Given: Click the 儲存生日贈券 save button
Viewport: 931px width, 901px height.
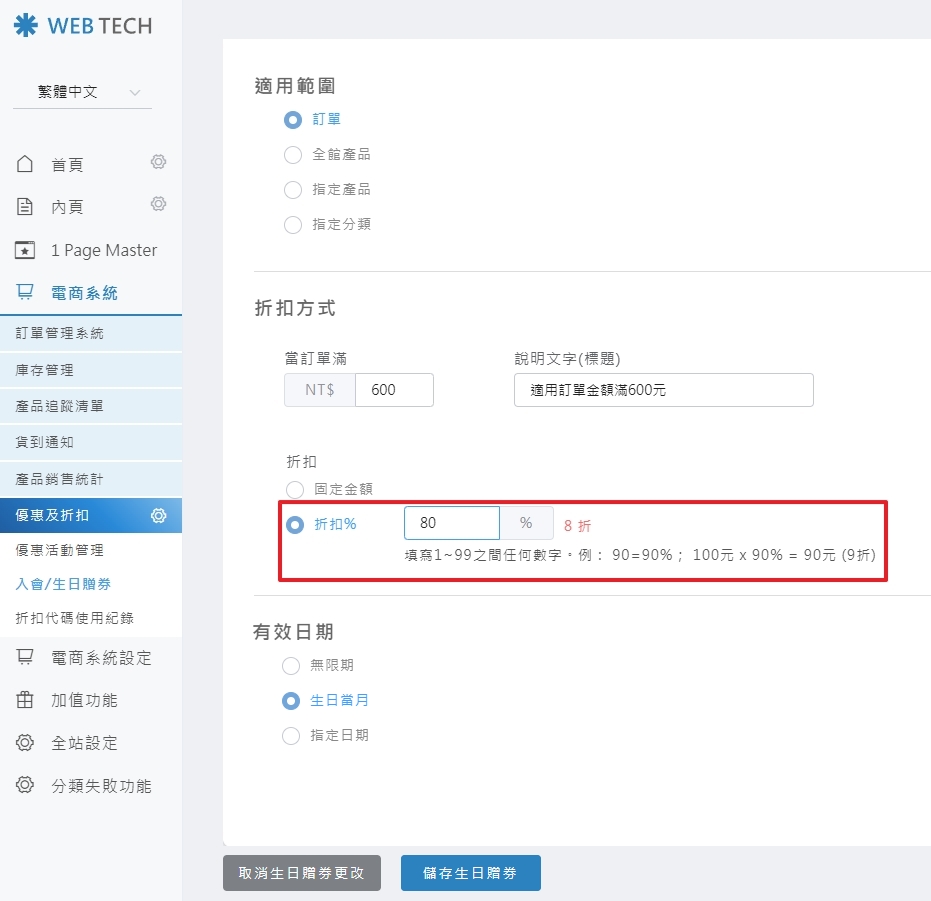Looking at the screenshot, I should click(x=470, y=873).
